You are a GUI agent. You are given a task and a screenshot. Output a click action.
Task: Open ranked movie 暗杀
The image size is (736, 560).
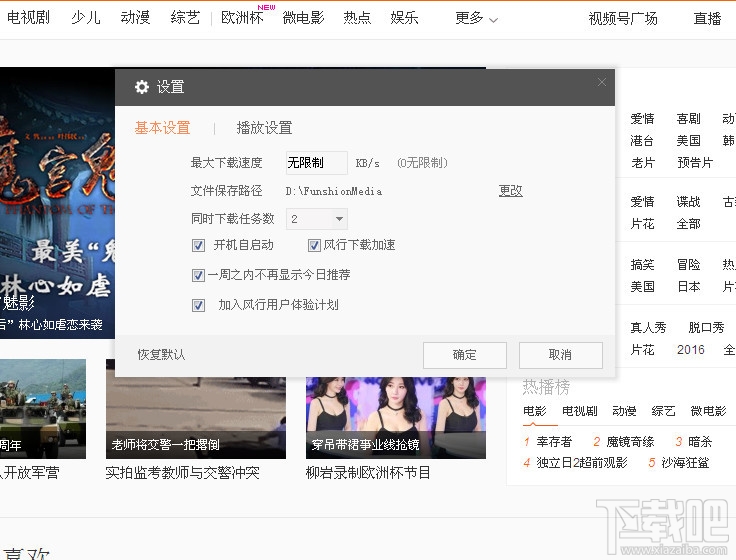pos(700,442)
